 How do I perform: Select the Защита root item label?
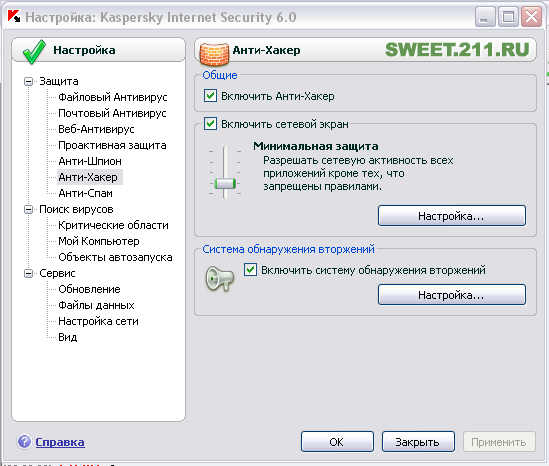[x=59, y=81]
